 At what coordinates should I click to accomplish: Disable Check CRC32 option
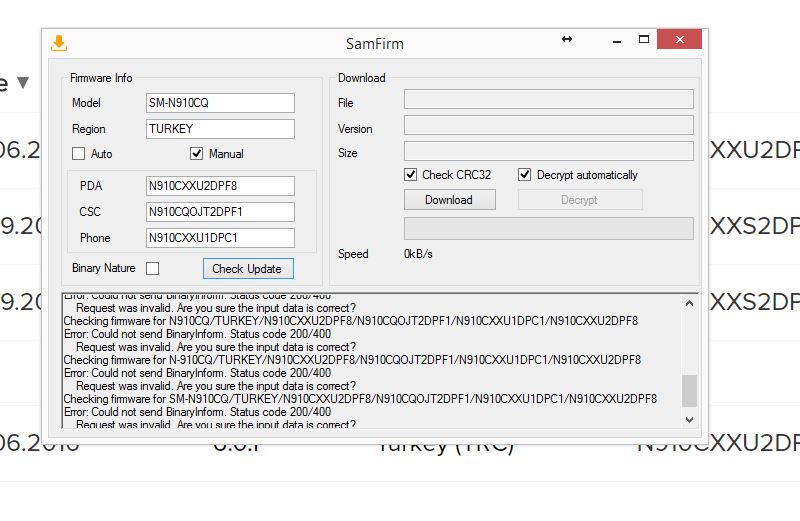tap(410, 175)
